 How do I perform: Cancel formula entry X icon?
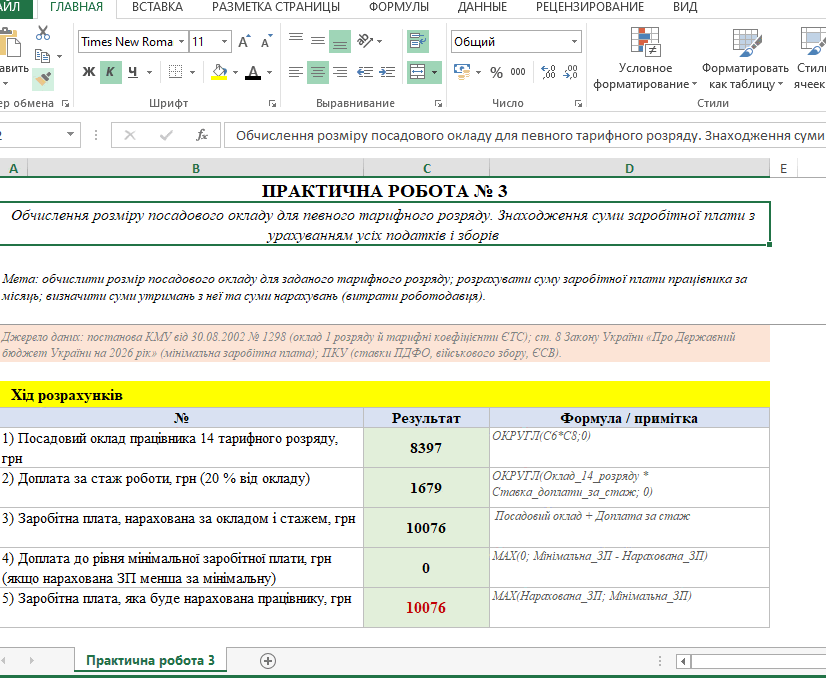130,135
